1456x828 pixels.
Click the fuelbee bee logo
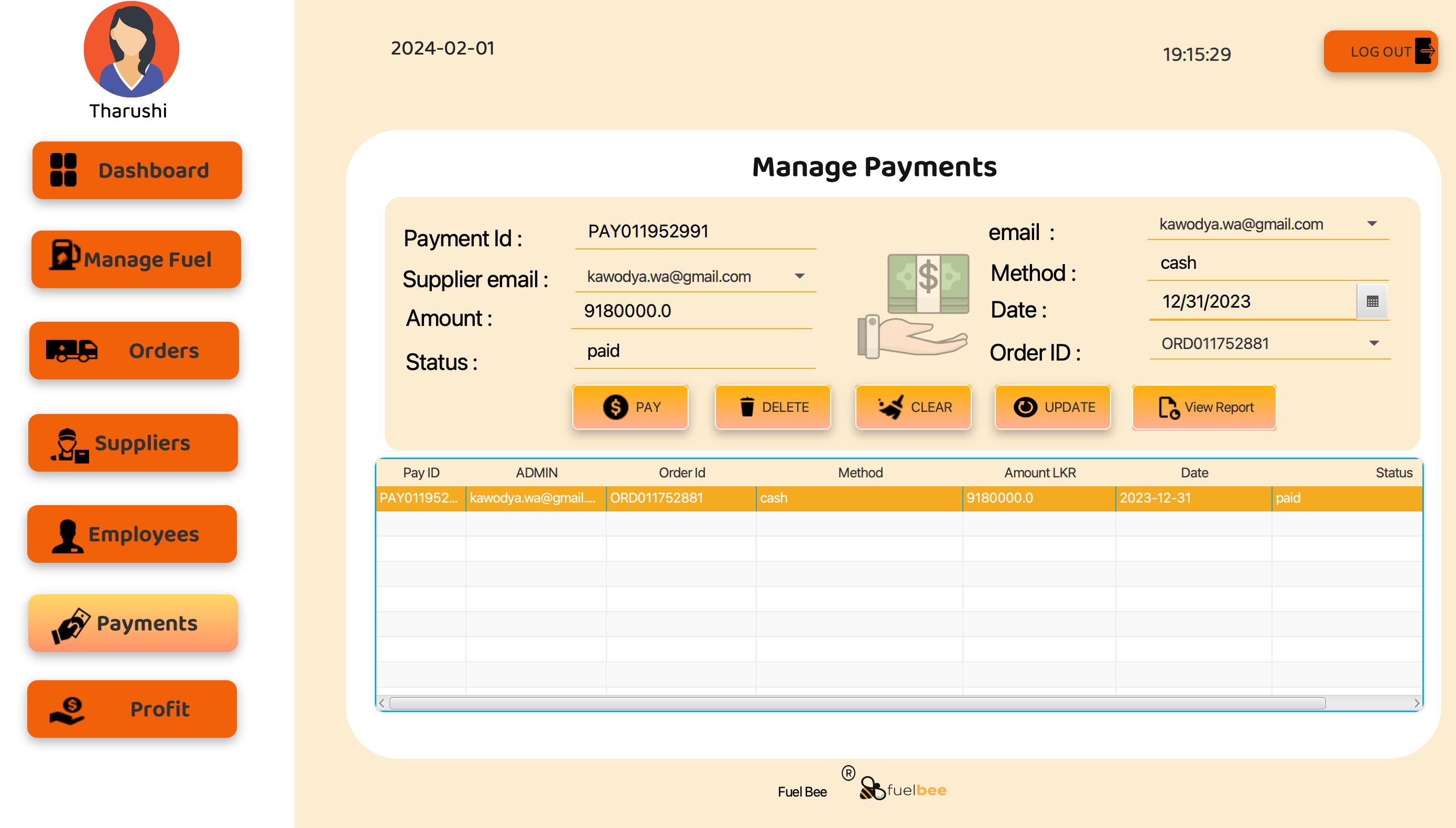tap(872, 788)
